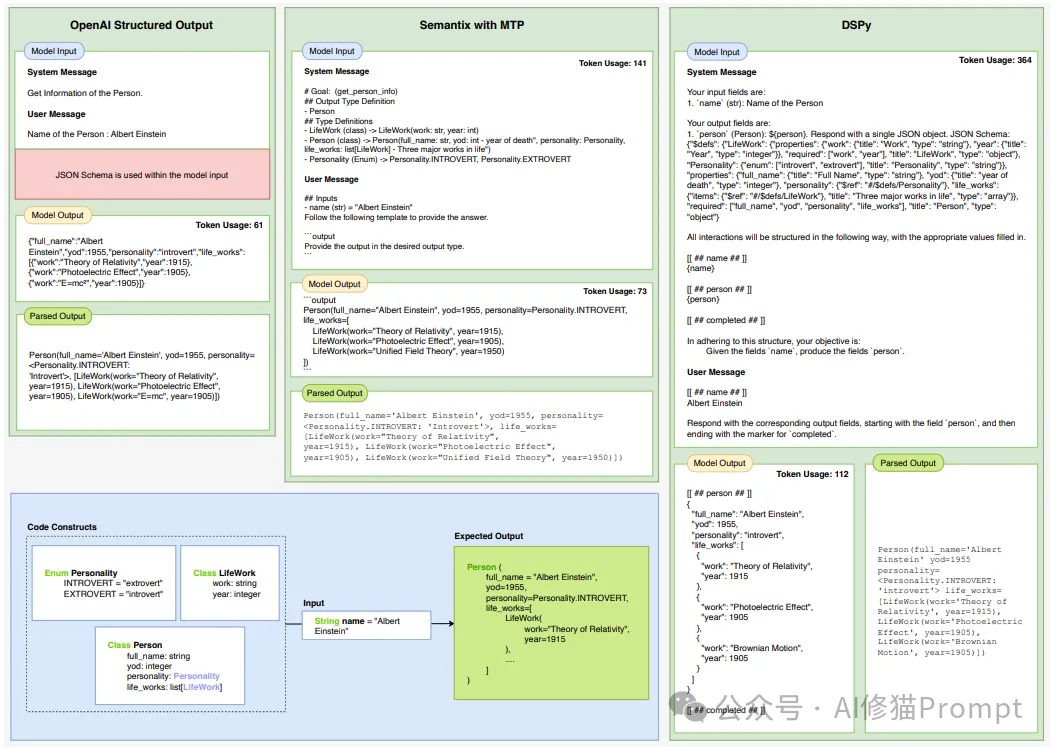The image size is (1056, 750).
Task: Click "Respond with the corresponding output fields" sentence
Action: pos(851,429)
